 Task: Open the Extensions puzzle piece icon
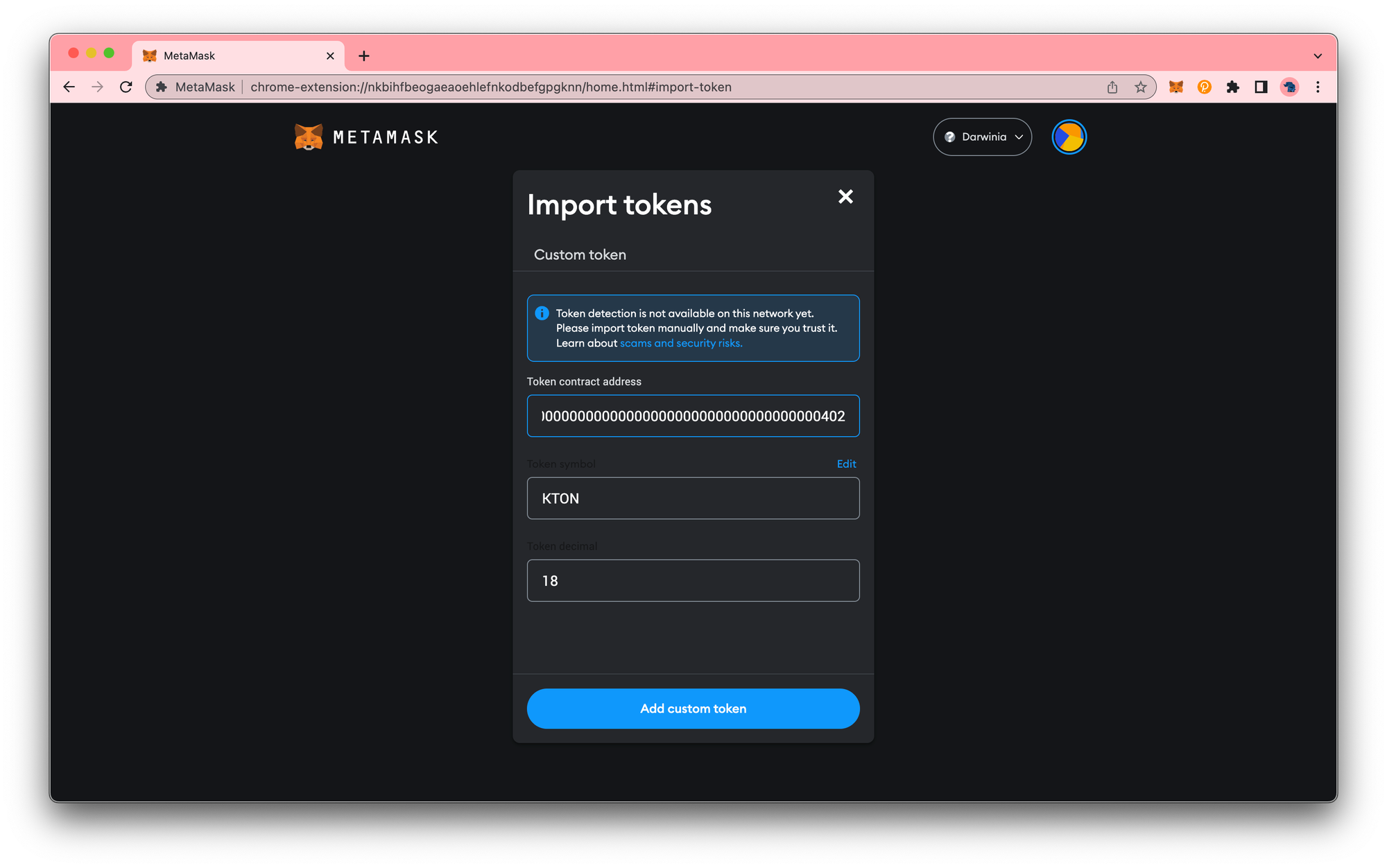tap(1232, 87)
